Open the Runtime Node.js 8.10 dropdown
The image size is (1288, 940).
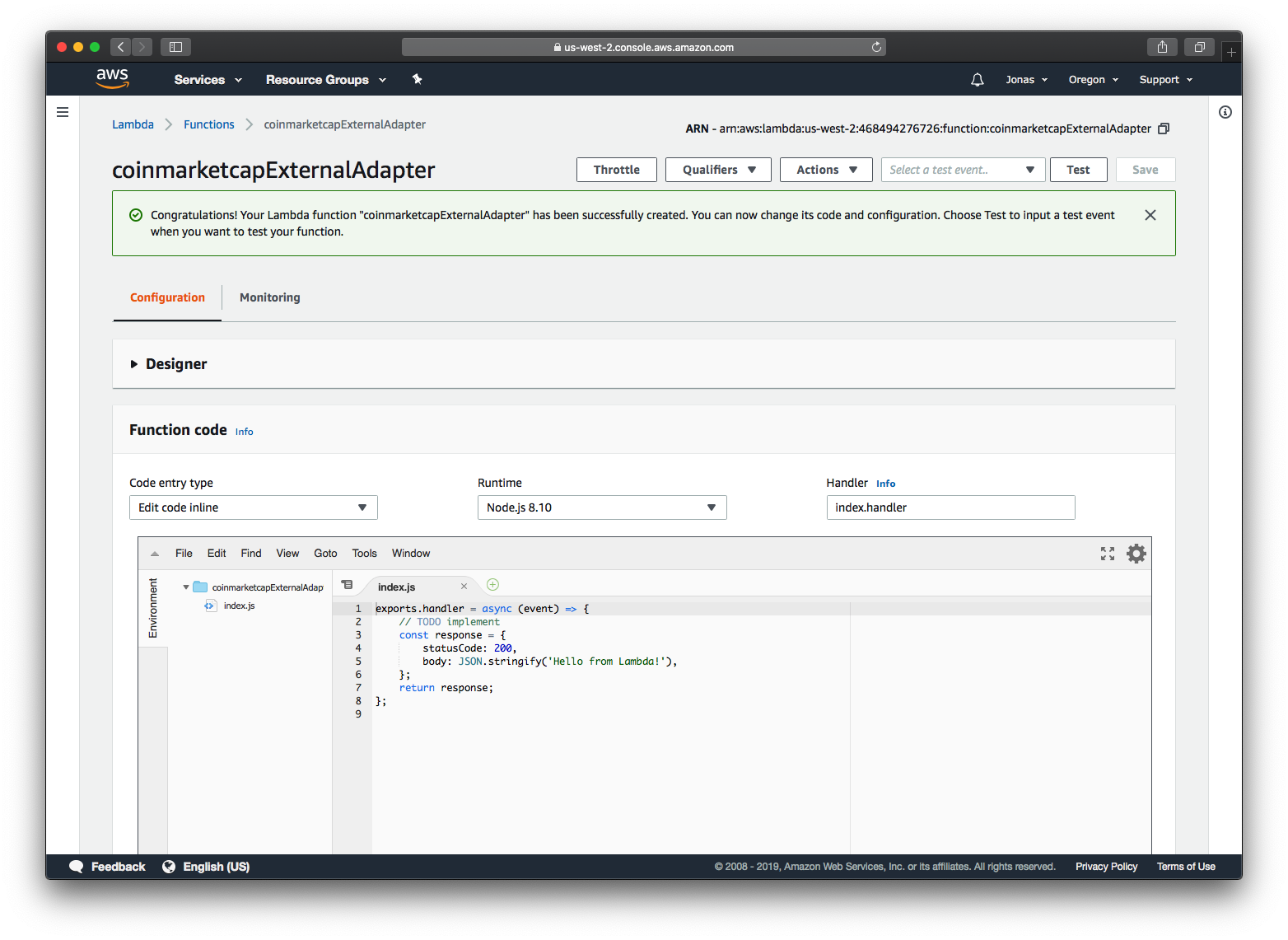(x=602, y=507)
